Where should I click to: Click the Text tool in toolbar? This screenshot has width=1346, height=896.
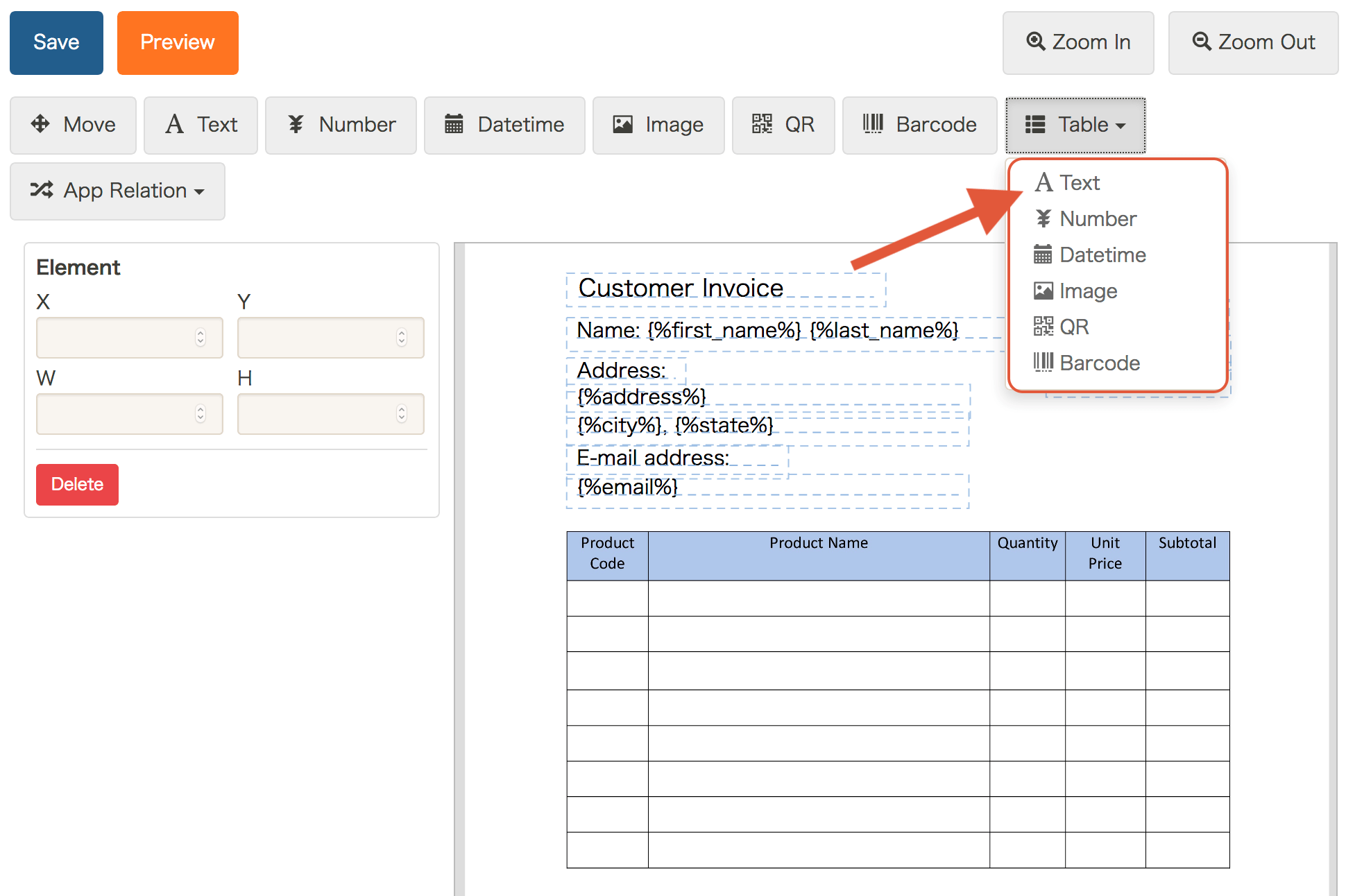point(201,125)
